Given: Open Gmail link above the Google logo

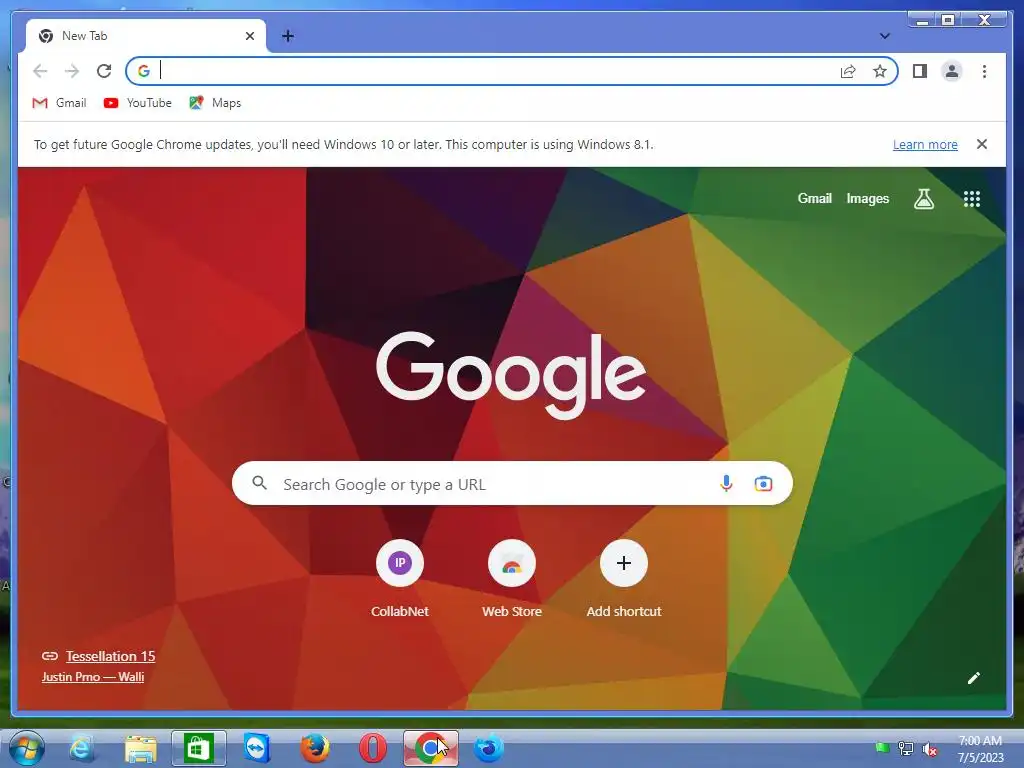Looking at the screenshot, I should [x=814, y=199].
